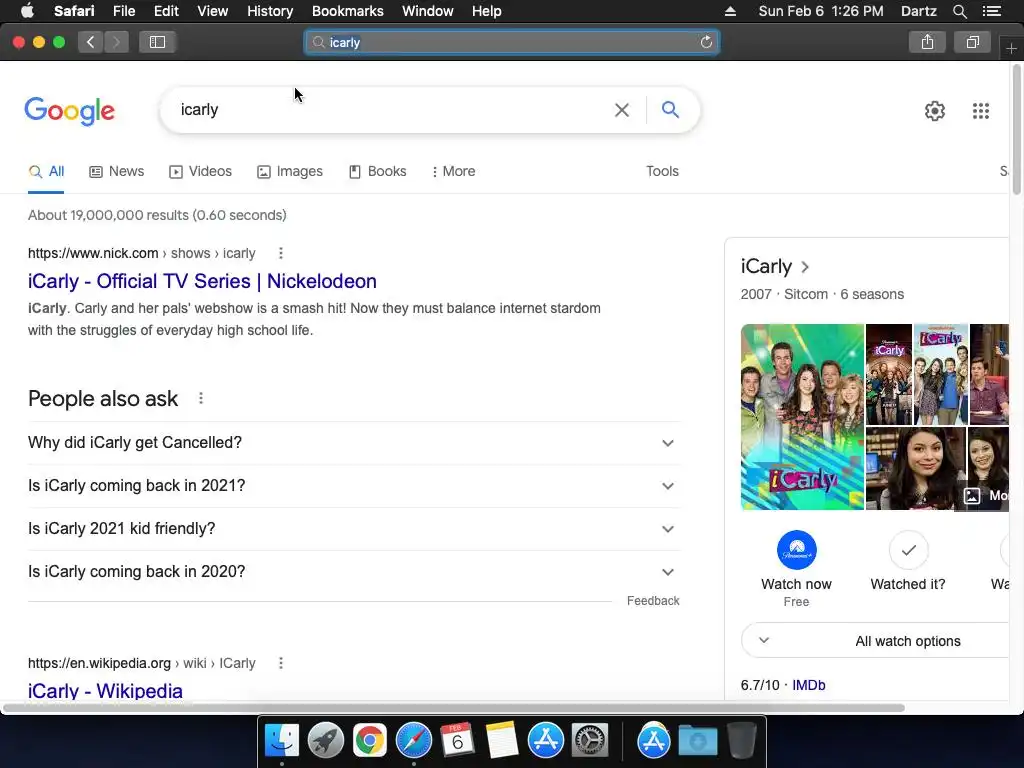The image size is (1024, 768).
Task: Mark Watched it with the check icon
Action: (908, 550)
